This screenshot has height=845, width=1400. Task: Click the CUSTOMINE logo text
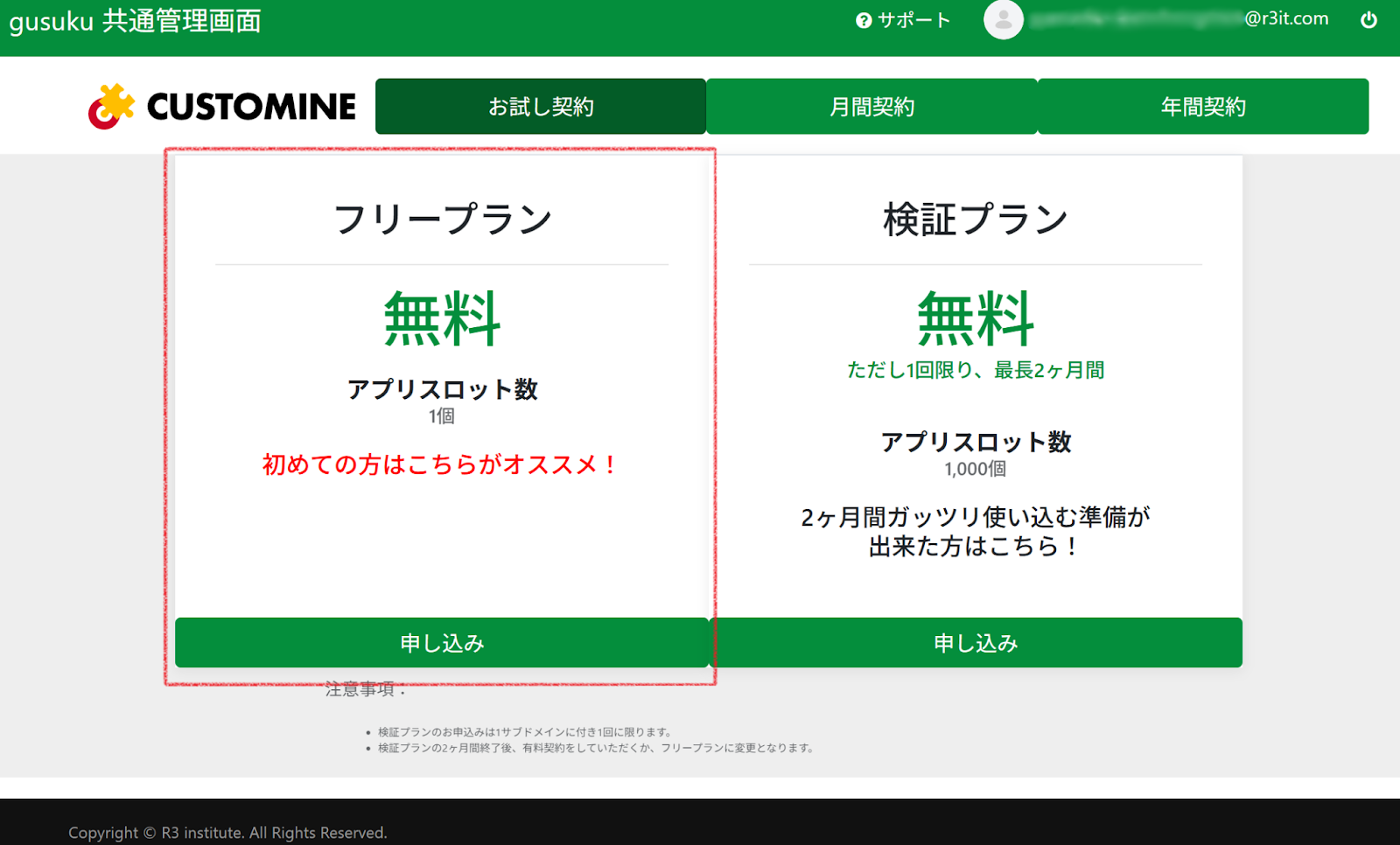(x=251, y=107)
